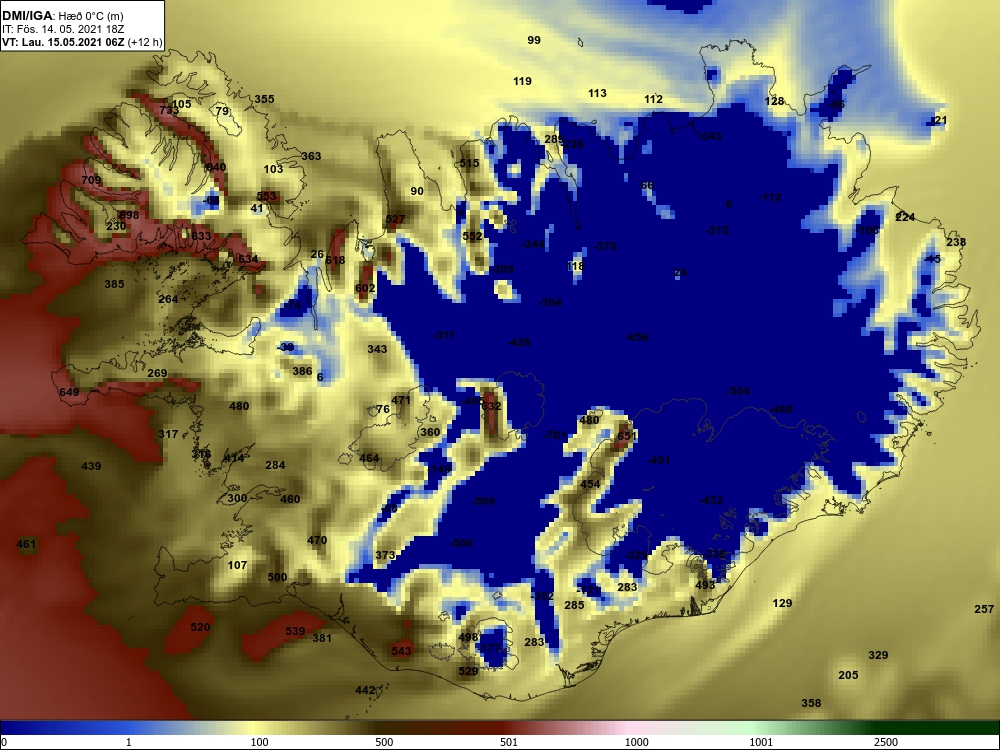Click the map value 99
Viewport: 1000px width, 750px height.
534,40
